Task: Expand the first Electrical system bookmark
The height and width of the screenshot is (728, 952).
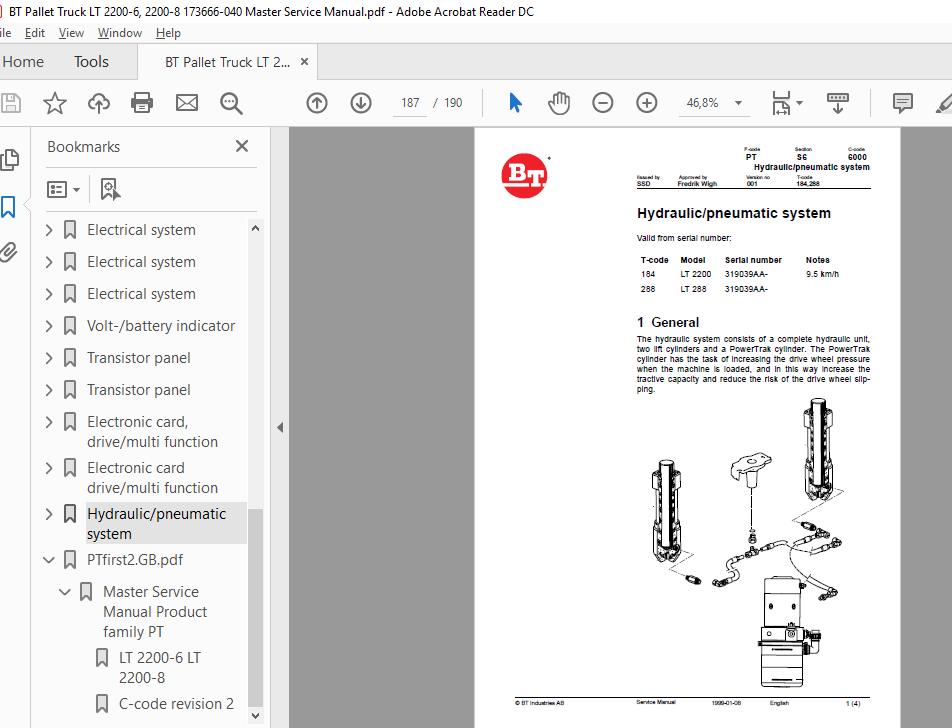Action: point(49,230)
